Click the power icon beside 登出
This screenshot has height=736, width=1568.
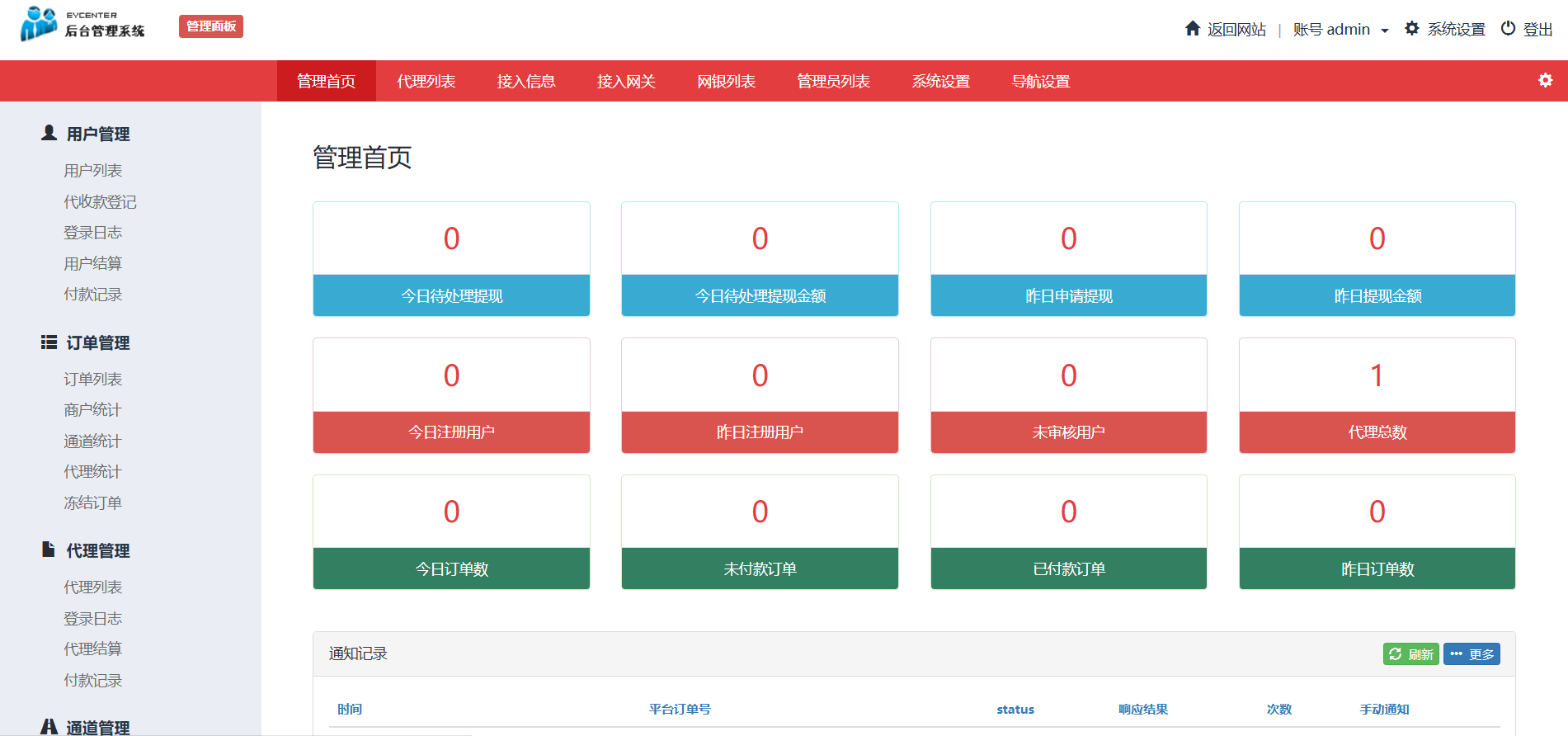pos(1508,29)
